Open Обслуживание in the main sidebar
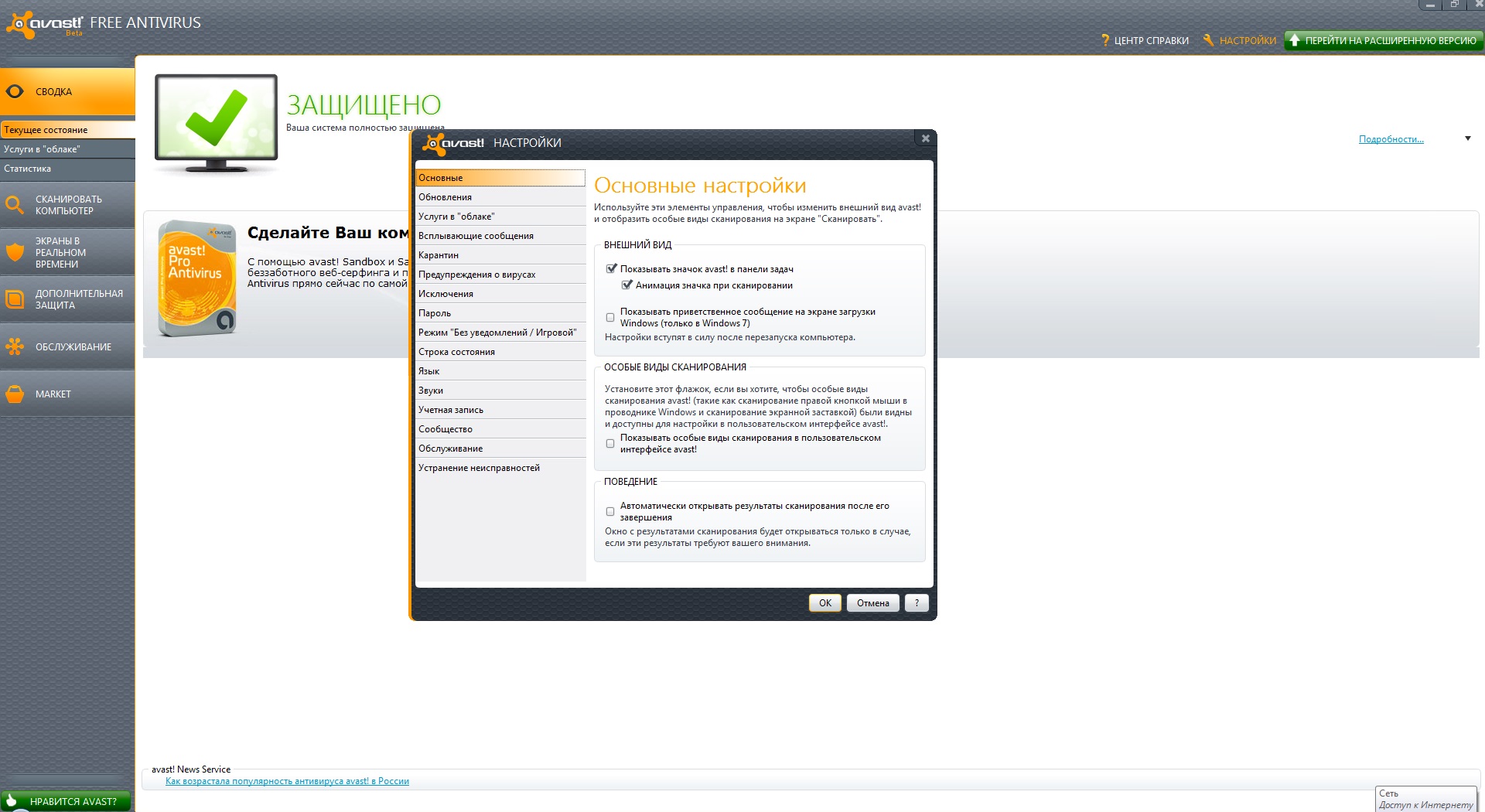The height and width of the screenshot is (812, 1485). [67, 346]
